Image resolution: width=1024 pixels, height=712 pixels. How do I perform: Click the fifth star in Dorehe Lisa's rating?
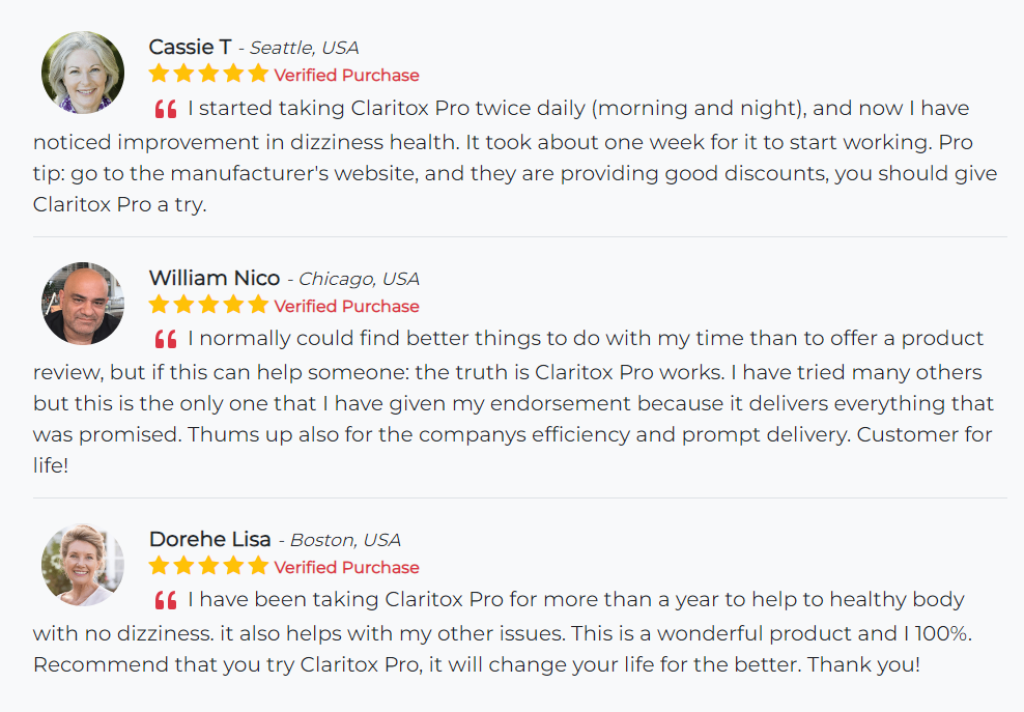click(259, 566)
